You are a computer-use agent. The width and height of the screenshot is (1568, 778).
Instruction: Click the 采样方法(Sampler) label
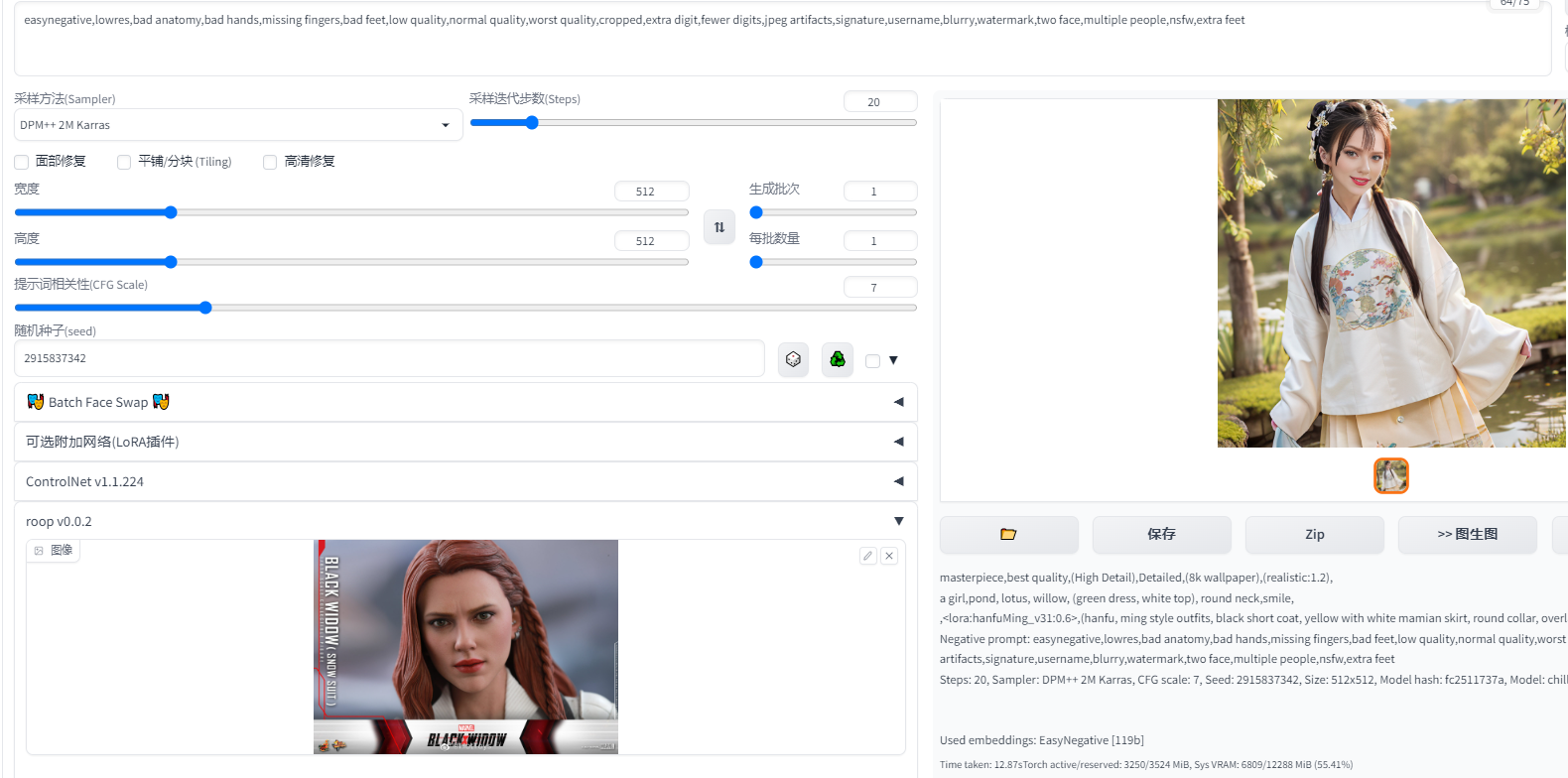[65, 98]
